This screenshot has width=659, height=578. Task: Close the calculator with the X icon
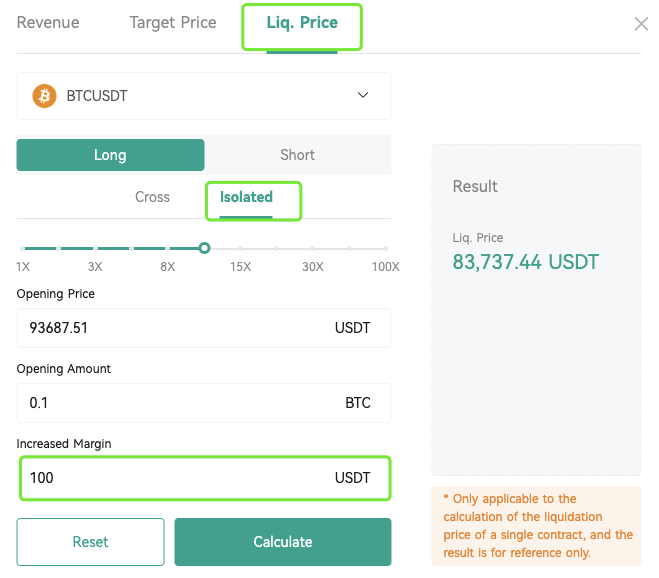pos(641,24)
